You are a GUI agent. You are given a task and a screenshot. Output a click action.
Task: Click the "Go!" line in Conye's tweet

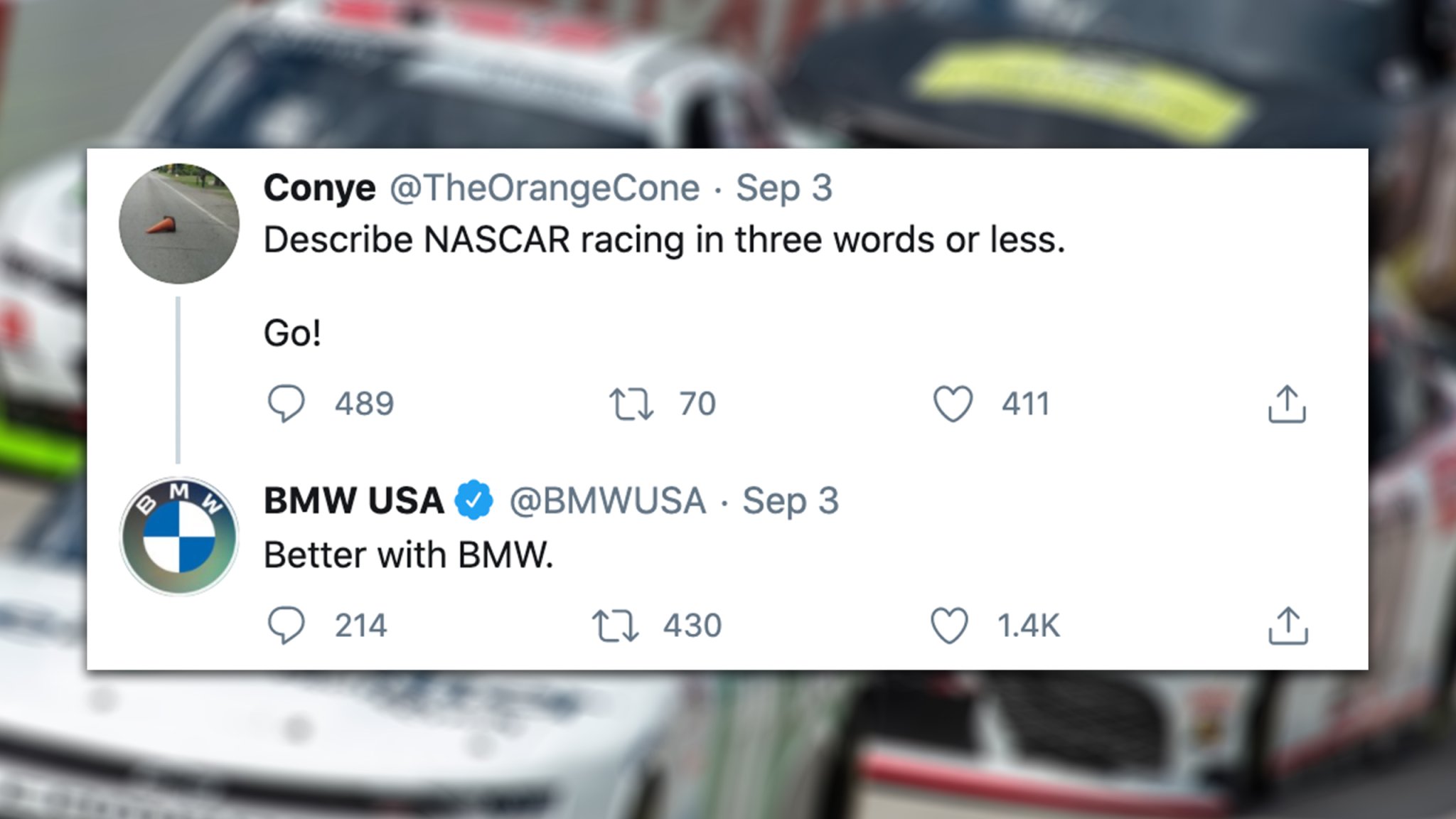click(x=292, y=333)
